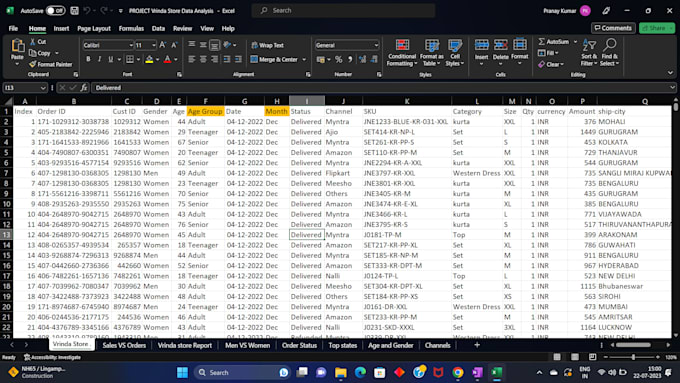This screenshot has height=383, width=680.
Task: Switch to the Data tab
Action: (x=158, y=28)
